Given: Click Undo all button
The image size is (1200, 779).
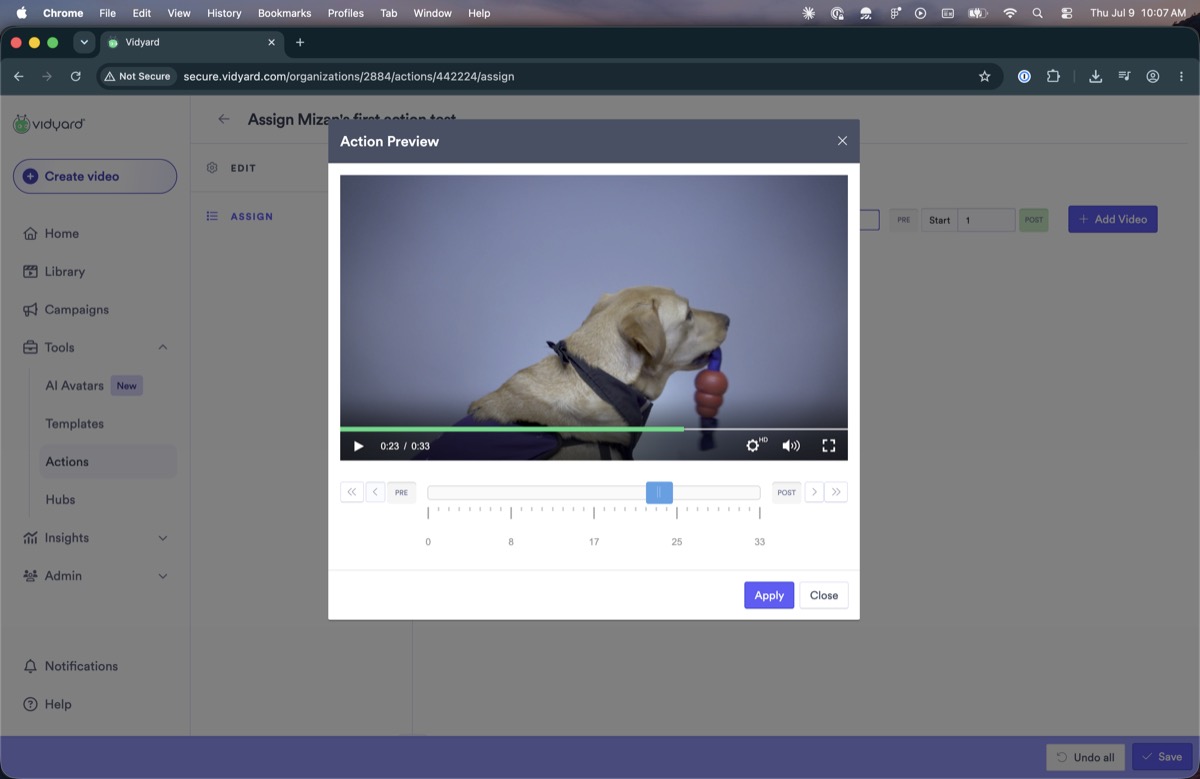Looking at the screenshot, I should [1086, 757].
